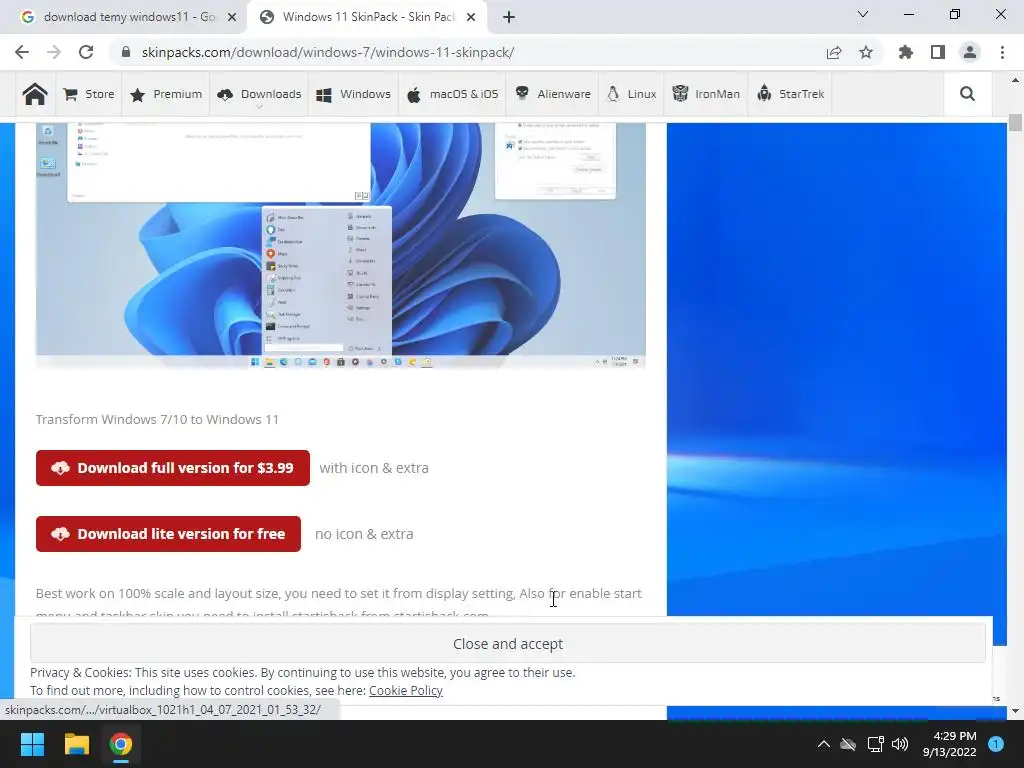Screen dimensions: 1024x768
Task: View site security lock icon
Action: 126,52
